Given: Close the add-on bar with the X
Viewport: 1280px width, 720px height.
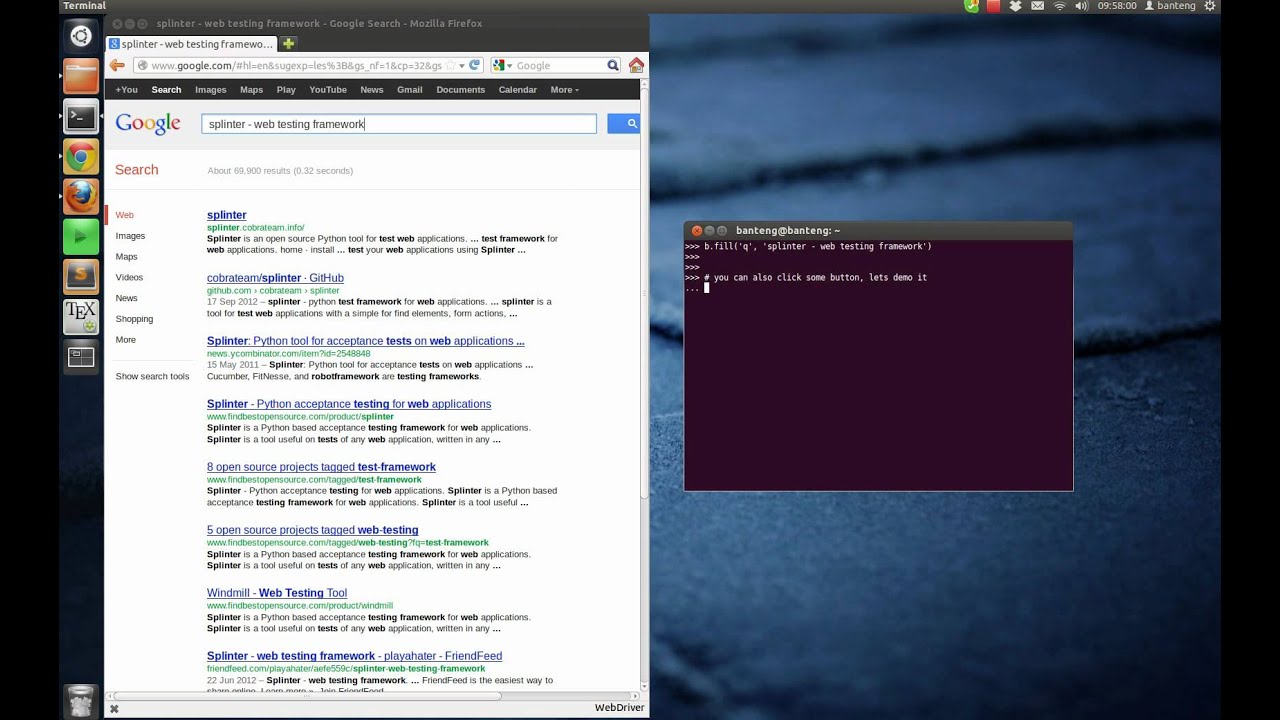Looking at the screenshot, I should click(114, 708).
